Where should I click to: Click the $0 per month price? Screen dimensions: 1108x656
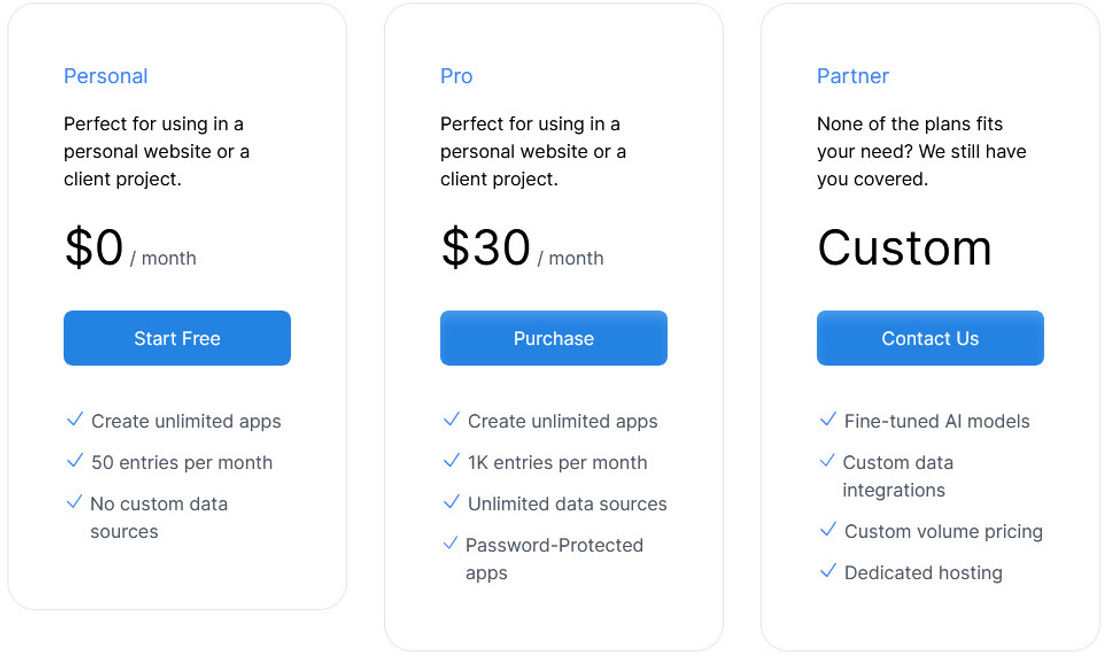130,247
